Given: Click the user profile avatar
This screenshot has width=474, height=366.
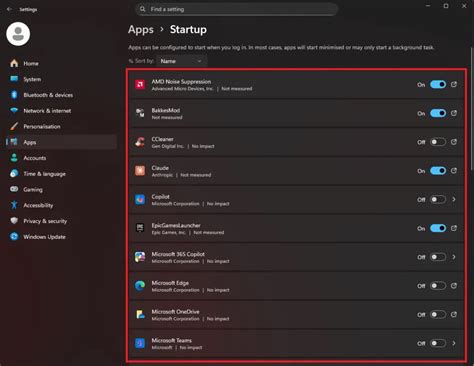Looking at the screenshot, I should click(18, 34).
